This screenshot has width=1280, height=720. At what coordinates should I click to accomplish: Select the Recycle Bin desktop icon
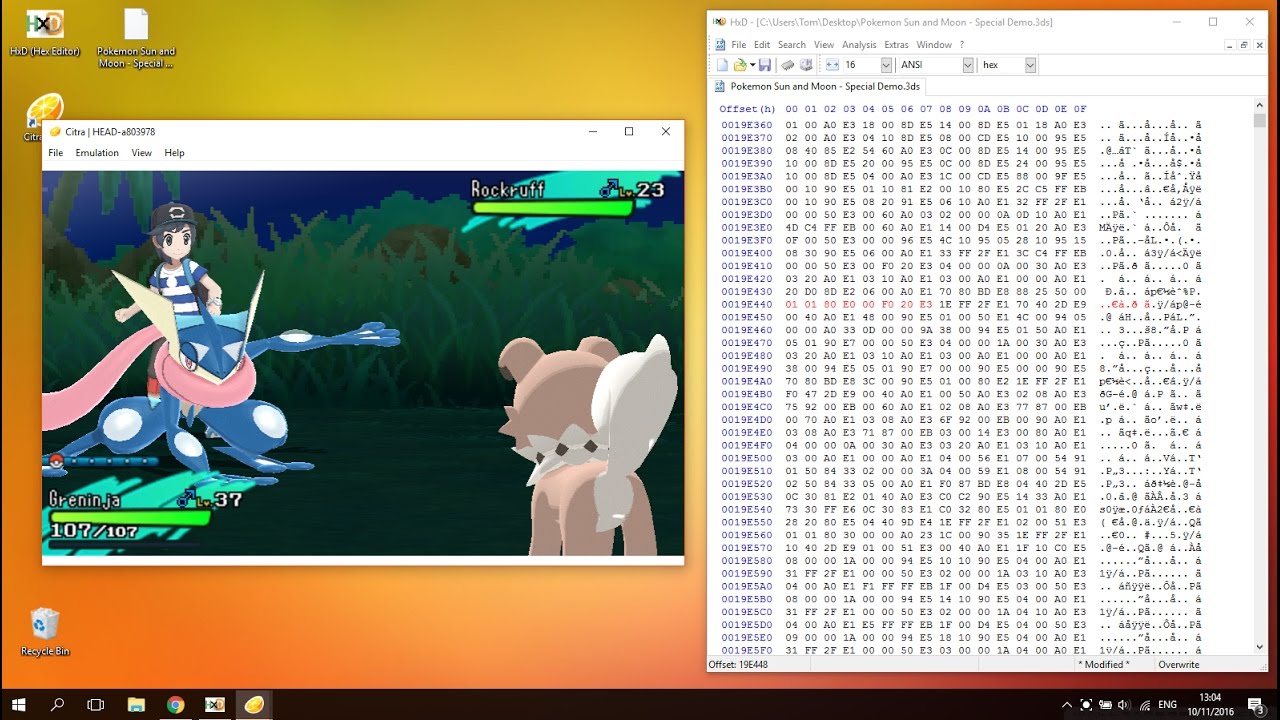tap(45, 632)
